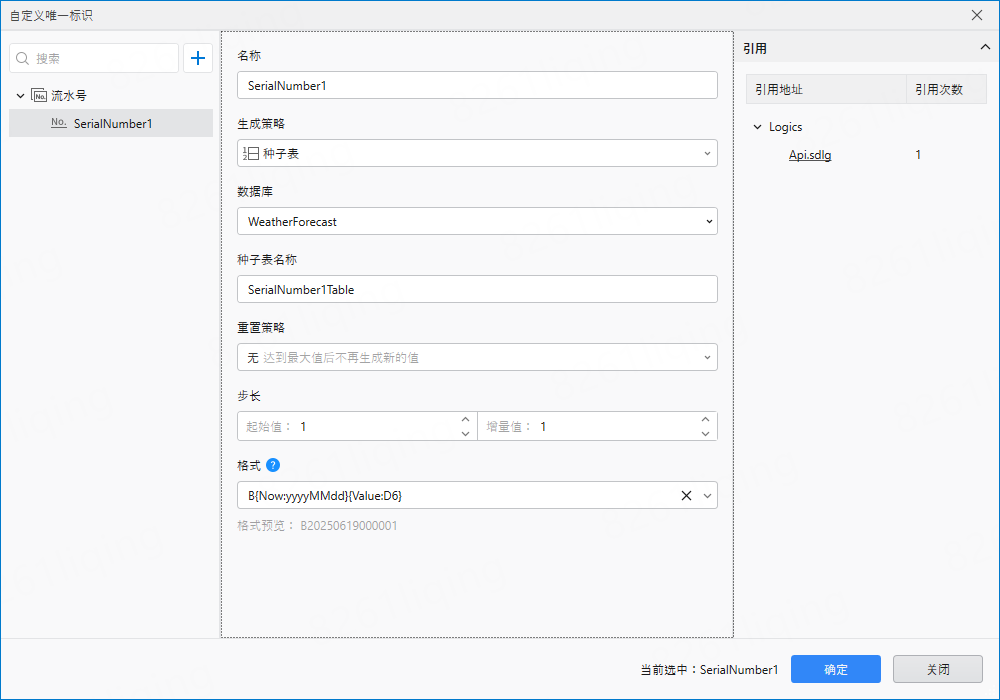Screen dimensions: 1000x700
Task: Open the 重置策略 dropdown
Action: click(708, 357)
